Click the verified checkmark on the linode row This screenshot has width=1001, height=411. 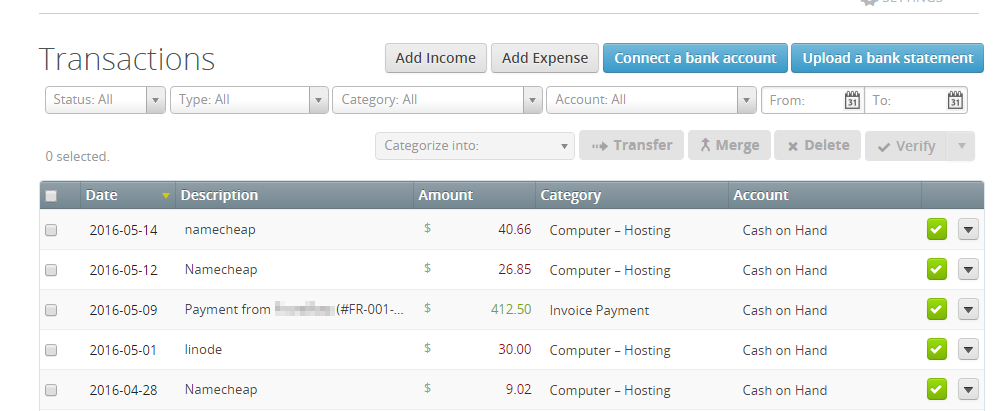(937, 350)
